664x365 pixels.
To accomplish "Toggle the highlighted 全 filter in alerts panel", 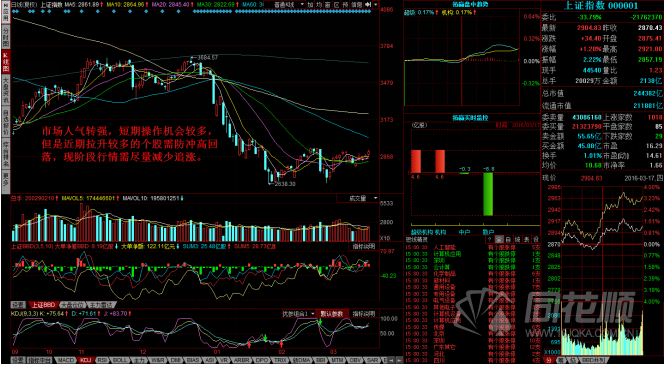I will (x=499, y=239).
